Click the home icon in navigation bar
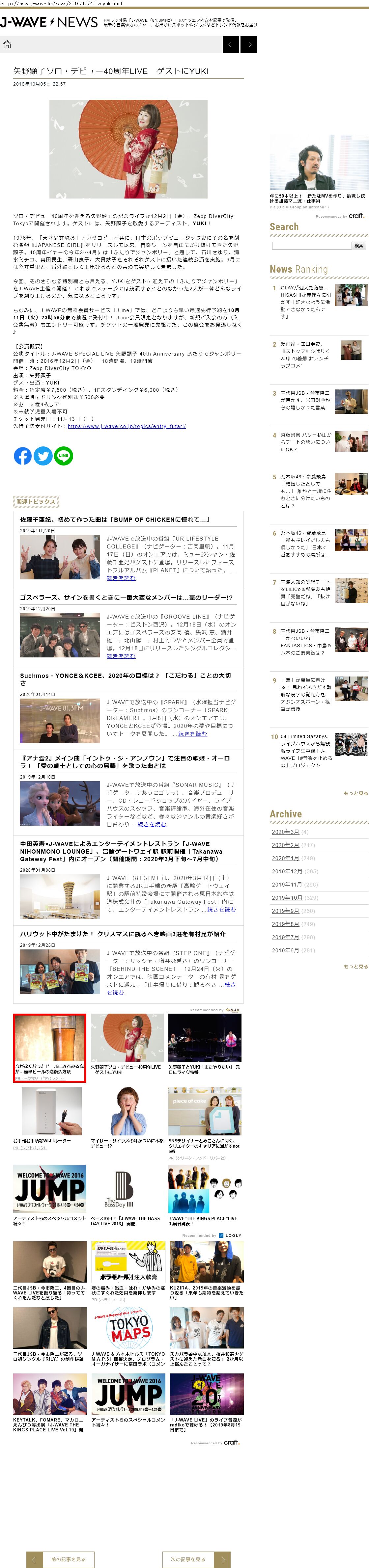Image resolution: width=369 pixels, height=1568 pixels. pyautogui.click(x=7, y=44)
